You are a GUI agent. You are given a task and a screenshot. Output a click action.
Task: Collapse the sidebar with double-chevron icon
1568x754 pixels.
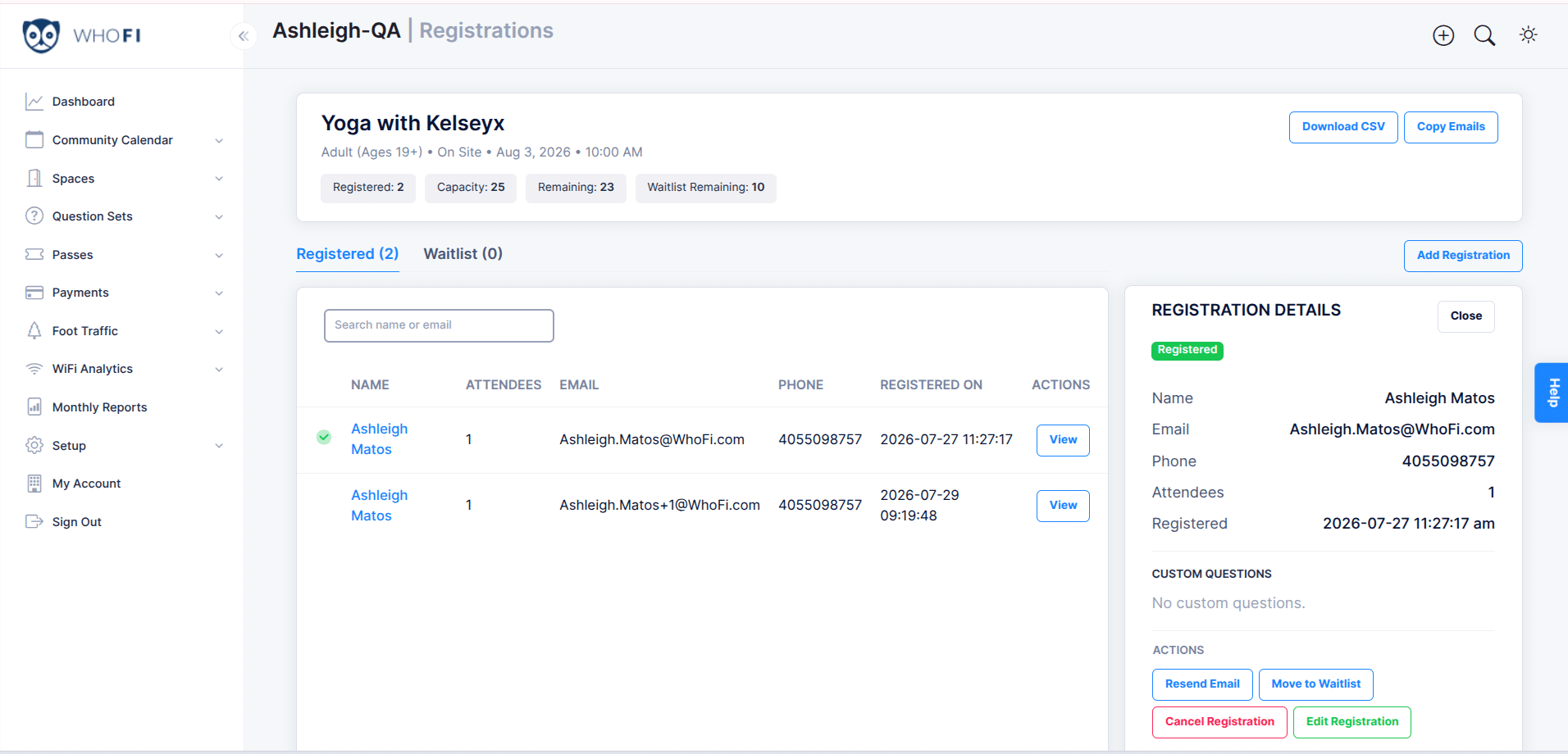click(244, 36)
